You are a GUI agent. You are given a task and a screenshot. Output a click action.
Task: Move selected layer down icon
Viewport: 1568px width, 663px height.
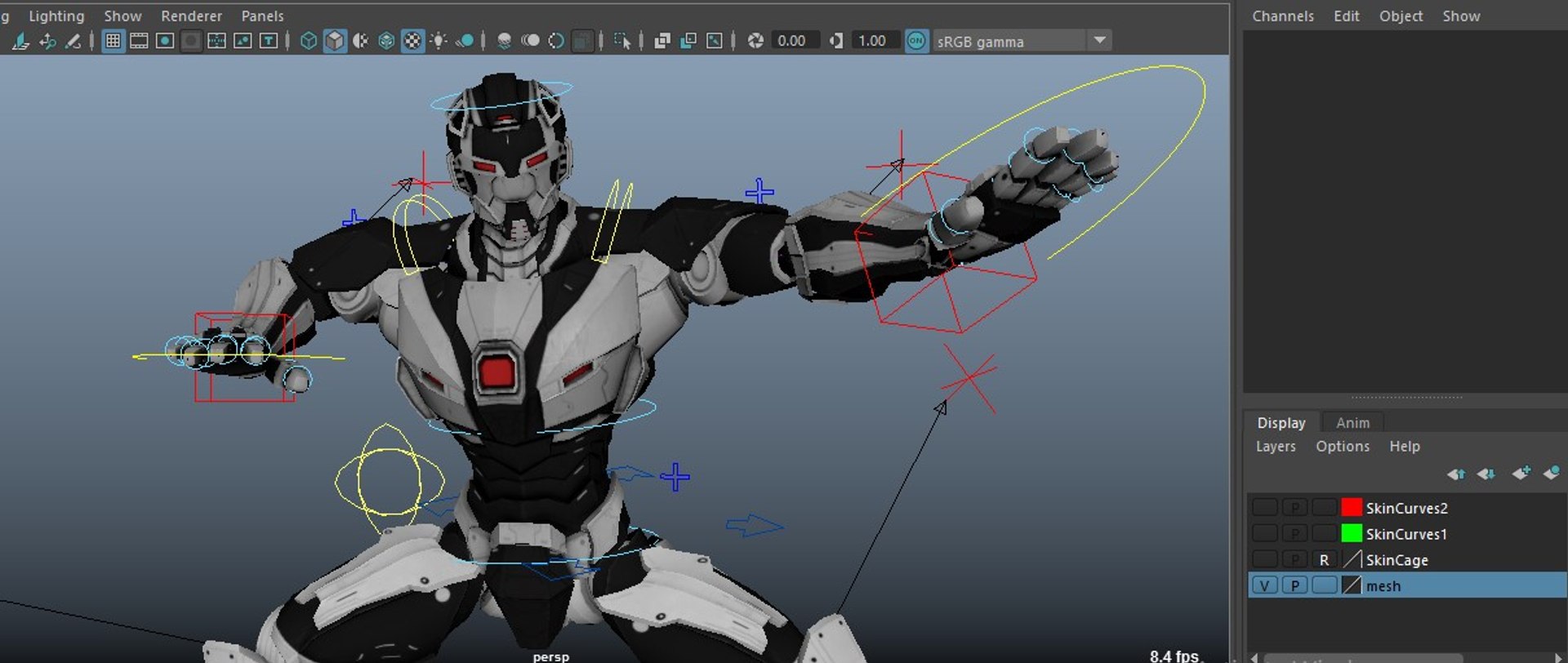pos(1486,474)
